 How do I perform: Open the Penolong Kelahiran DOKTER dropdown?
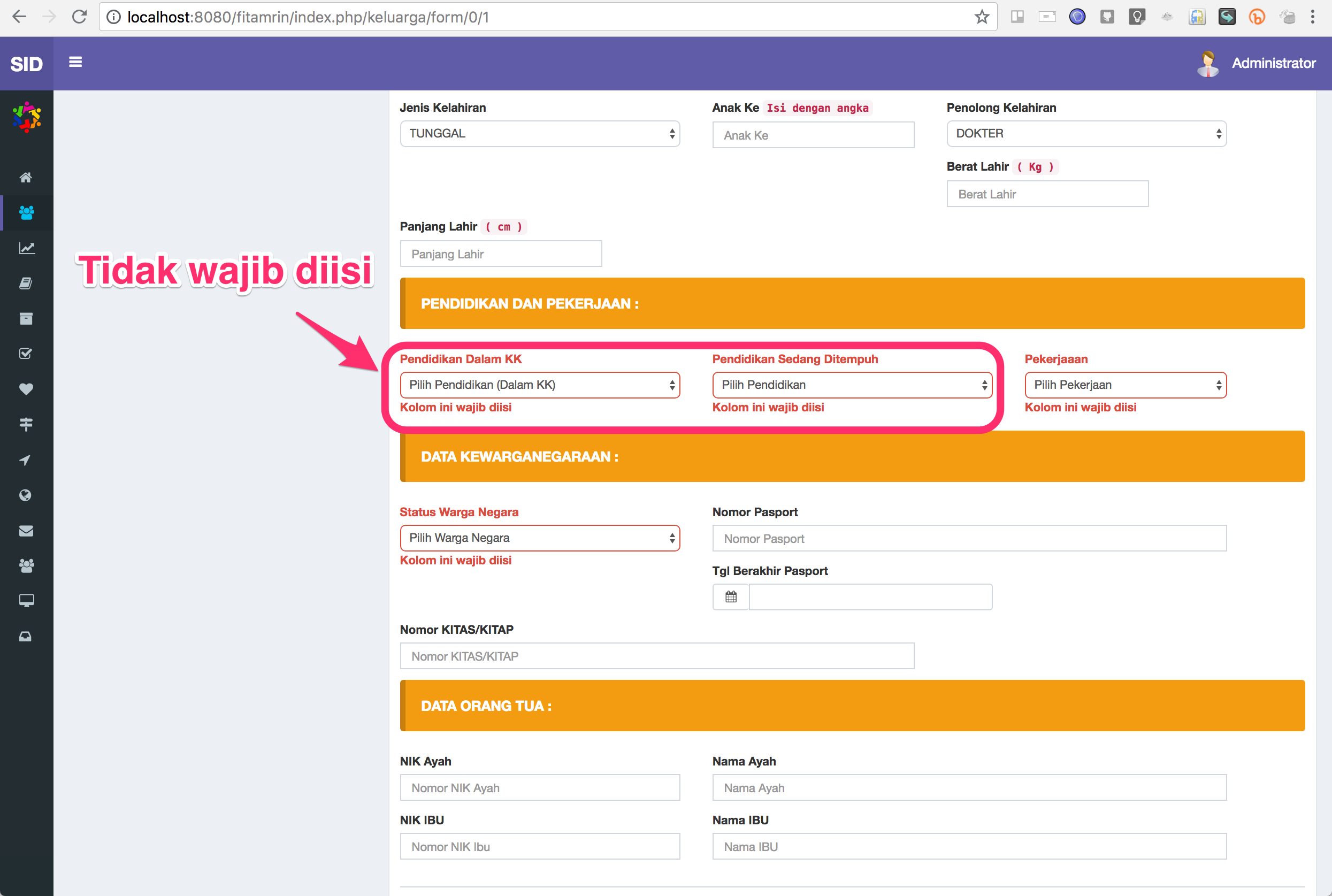tap(1086, 133)
